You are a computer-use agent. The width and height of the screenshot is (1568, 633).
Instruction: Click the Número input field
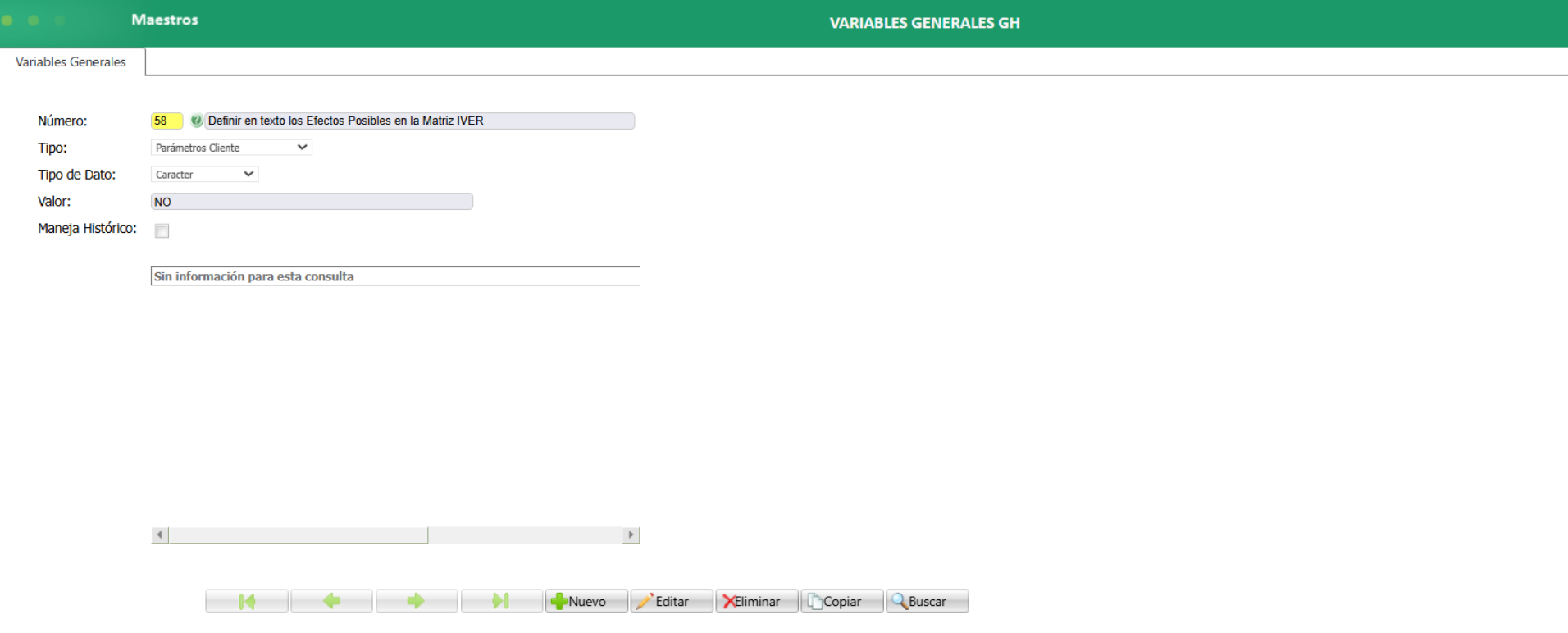[166, 121]
